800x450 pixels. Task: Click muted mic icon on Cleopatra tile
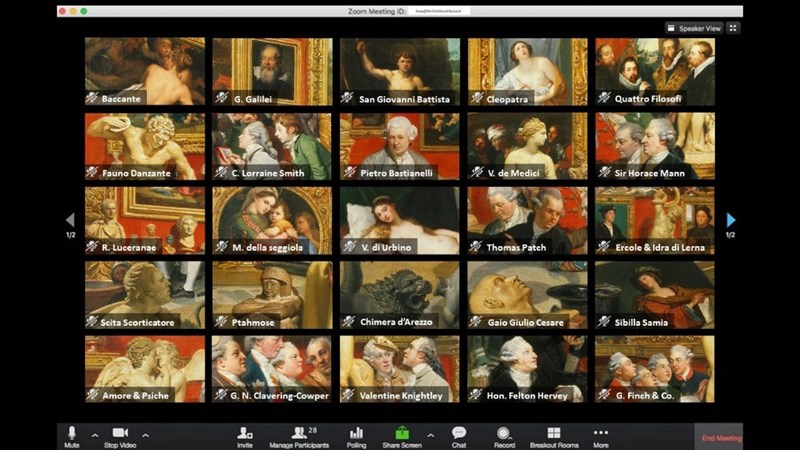coord(477,97)
